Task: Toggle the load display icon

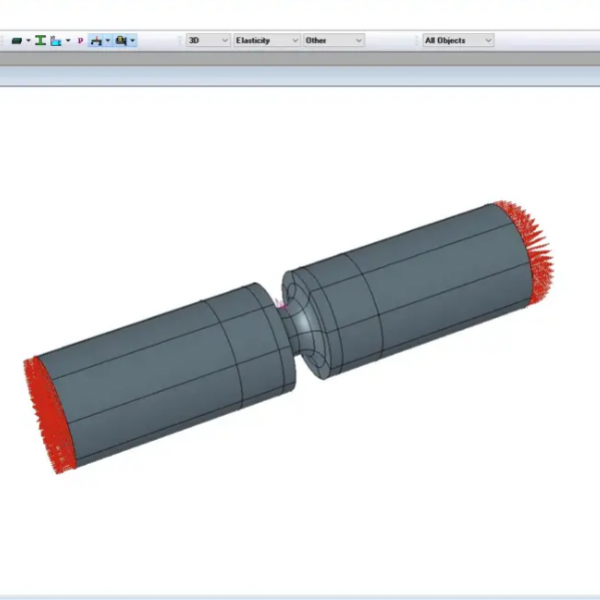Action: tap(96, 41)
